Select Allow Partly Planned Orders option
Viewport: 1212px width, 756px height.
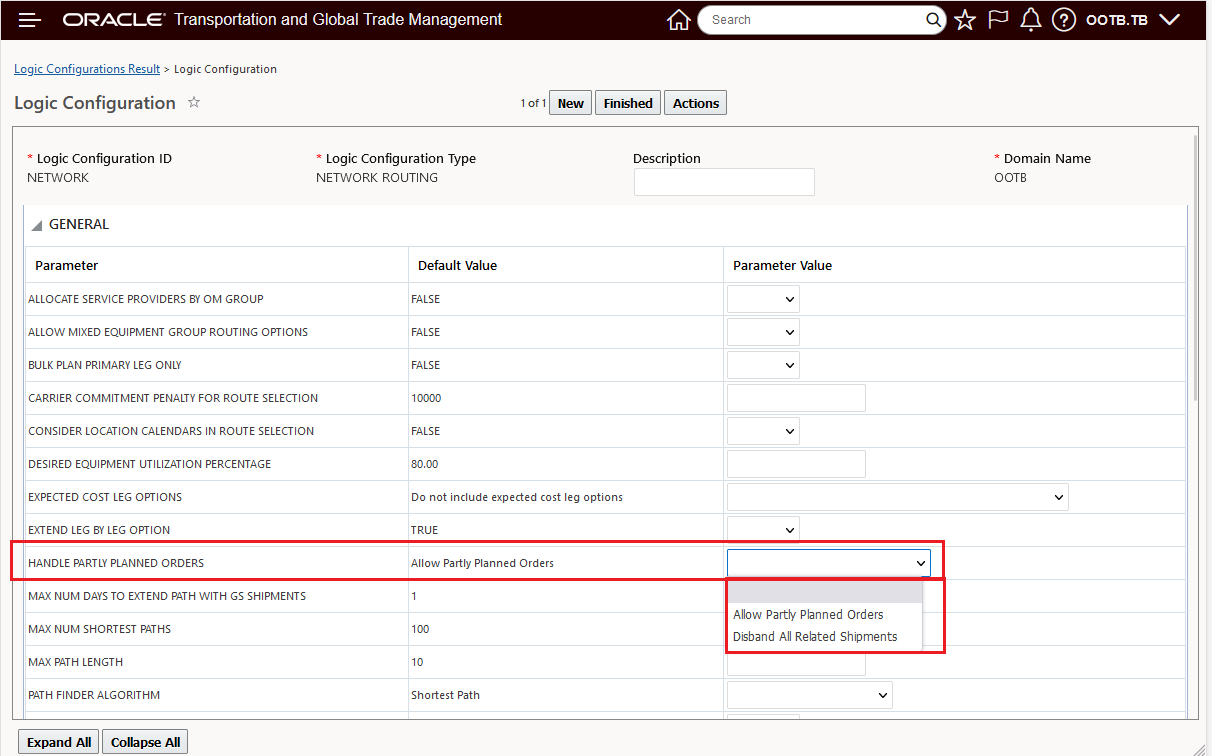click(x=808, y=615)
